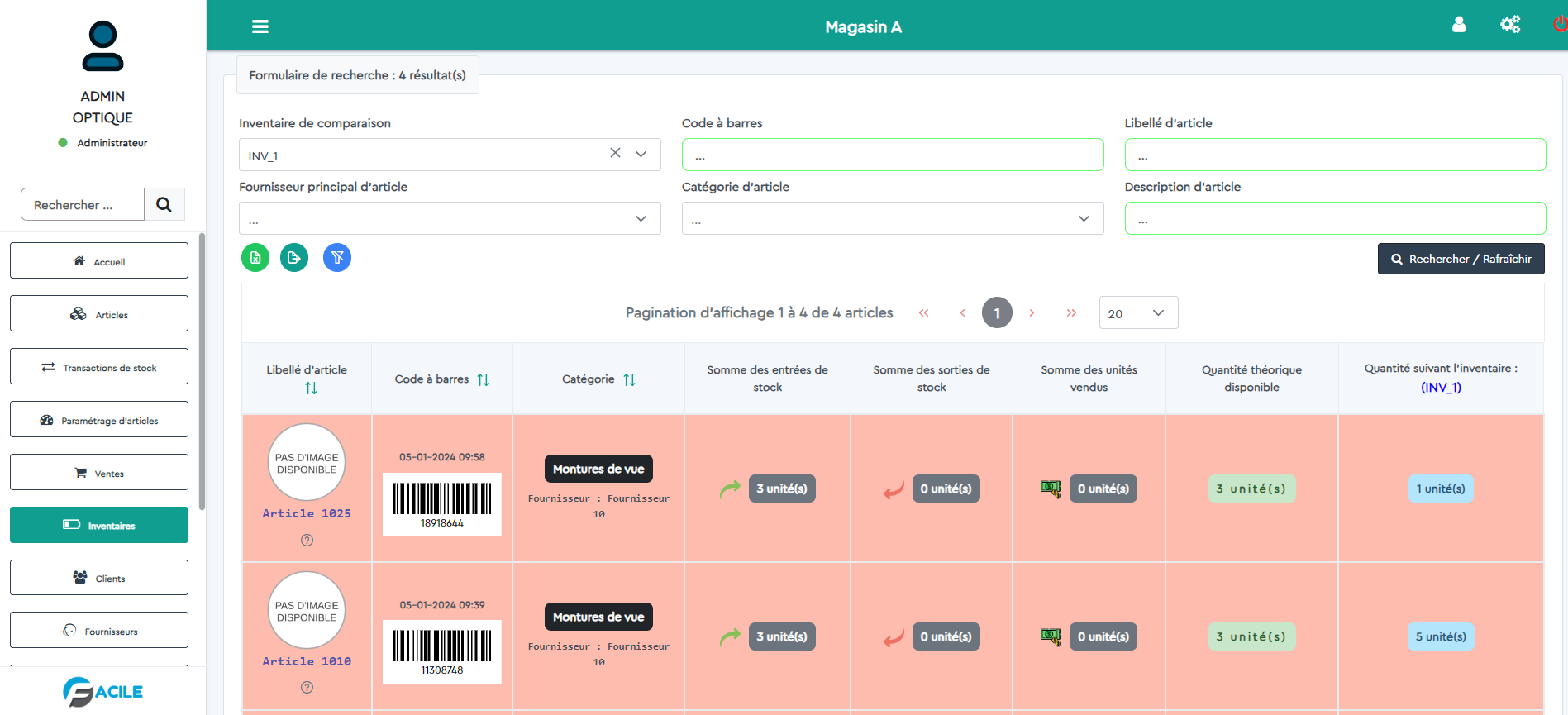
Task: Open the Ventes sidebar menu item
Action: (x=99, y=473)
